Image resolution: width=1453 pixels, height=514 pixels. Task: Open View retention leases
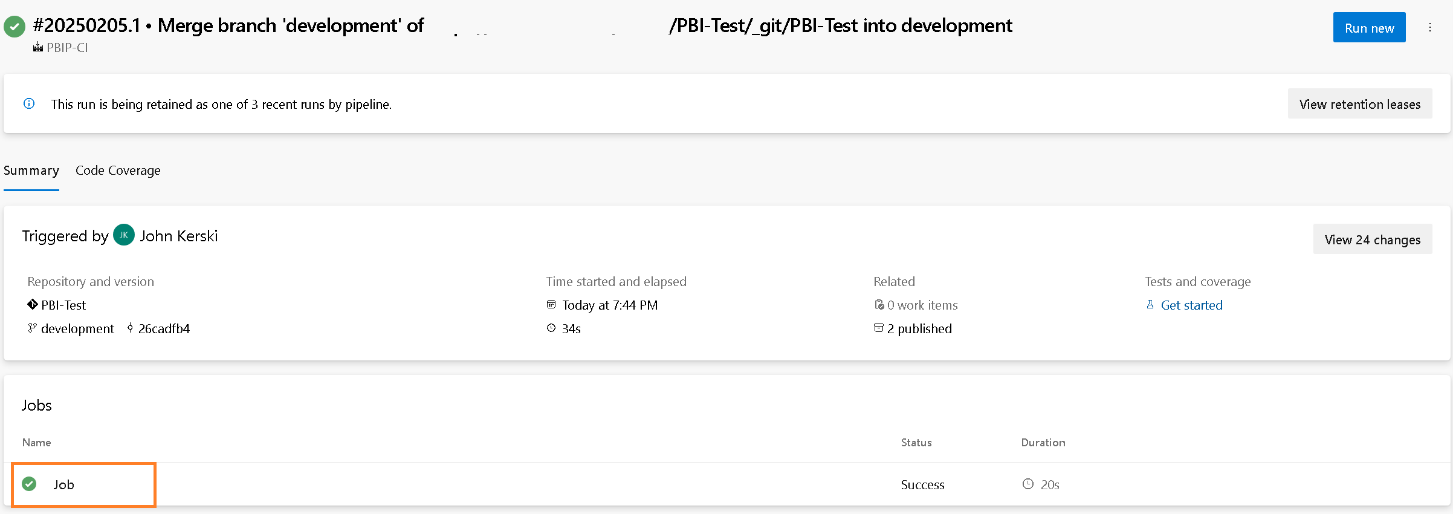(1359, 104)
